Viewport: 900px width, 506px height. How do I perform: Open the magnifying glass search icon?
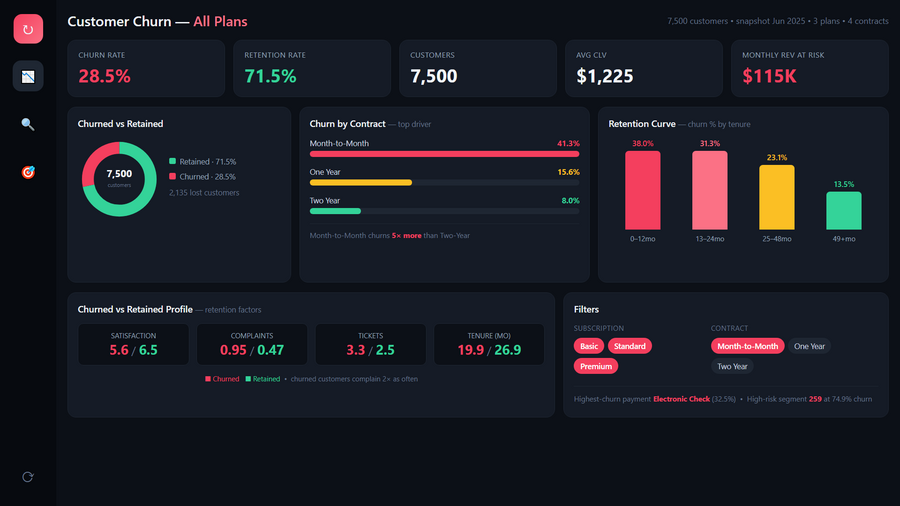(x=28, y=124)
